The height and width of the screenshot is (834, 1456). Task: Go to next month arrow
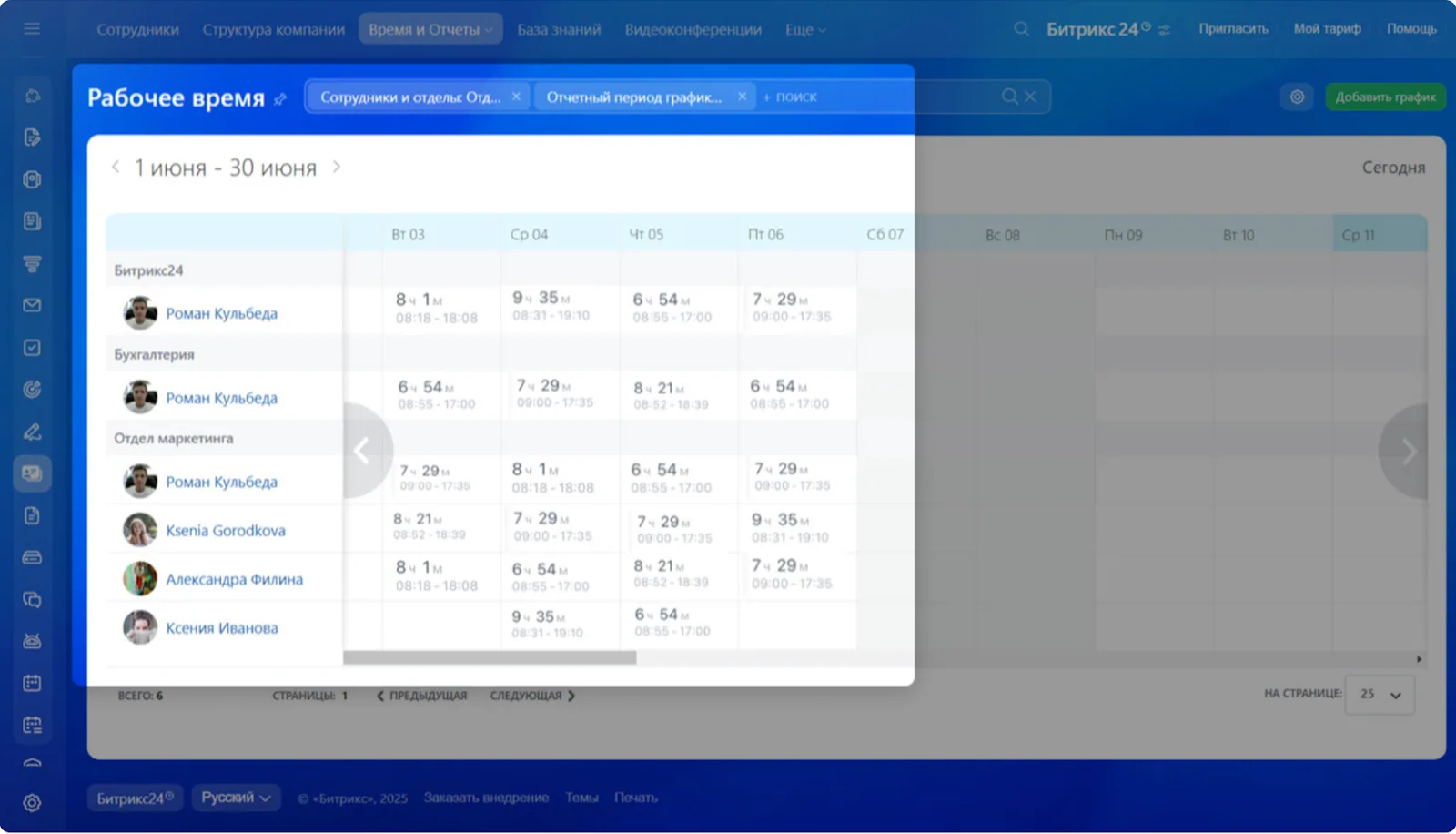tap(337, 167)
